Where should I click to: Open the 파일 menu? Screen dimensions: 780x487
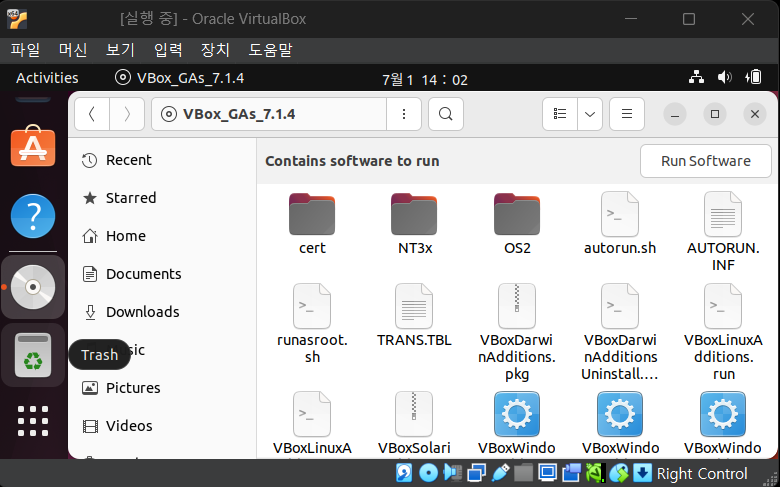pos(25,50)
